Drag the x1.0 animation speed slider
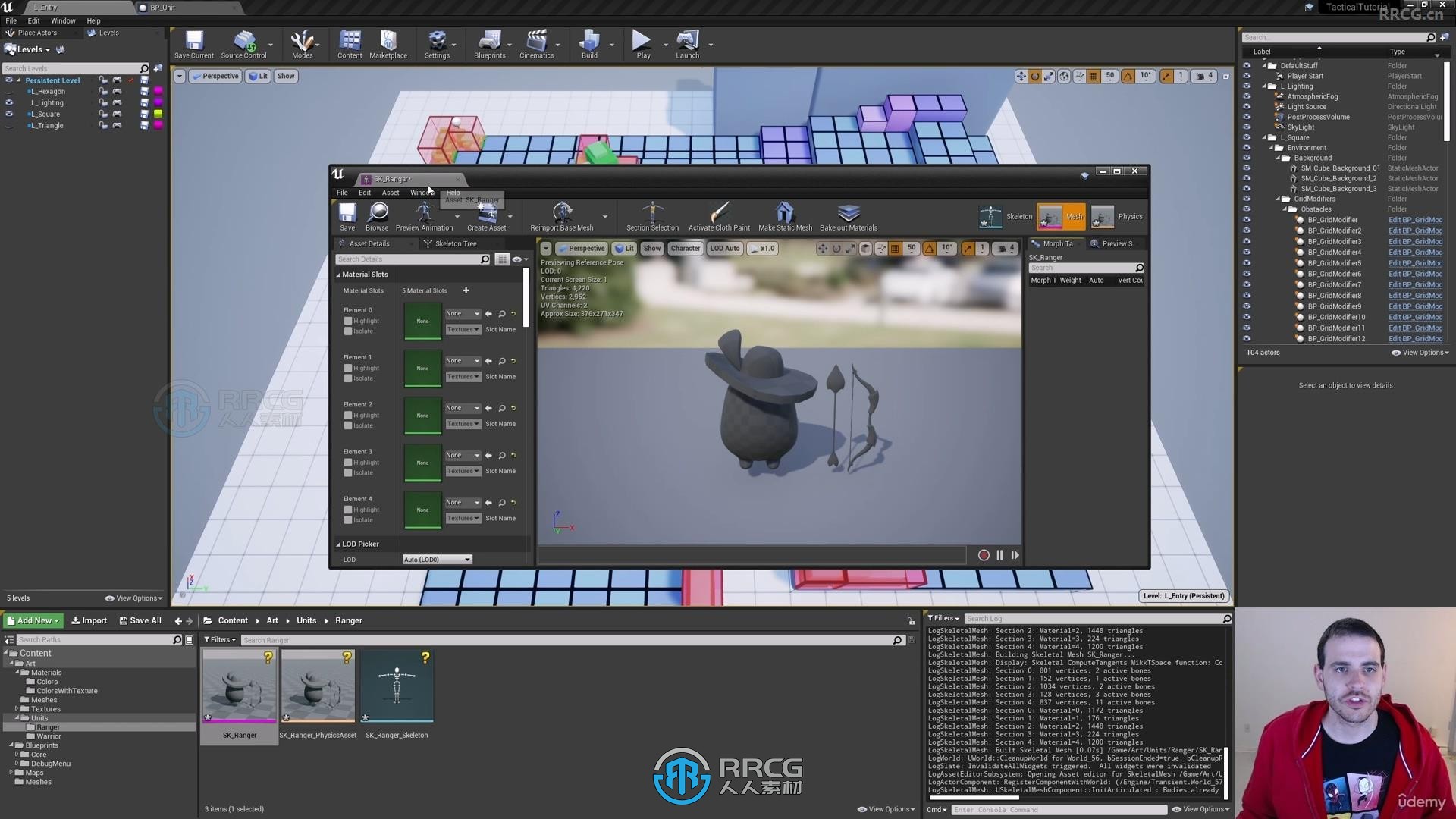The width and height of the screenshot is (1456, 819). (762, 249)
